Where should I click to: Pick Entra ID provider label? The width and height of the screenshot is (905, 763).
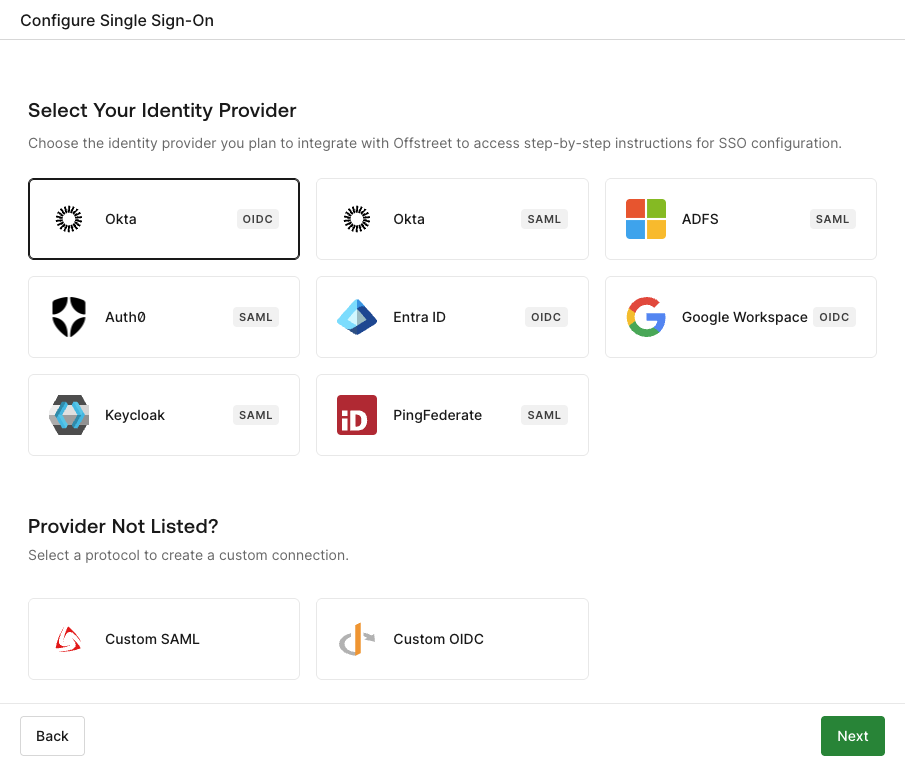coord(420,317)
